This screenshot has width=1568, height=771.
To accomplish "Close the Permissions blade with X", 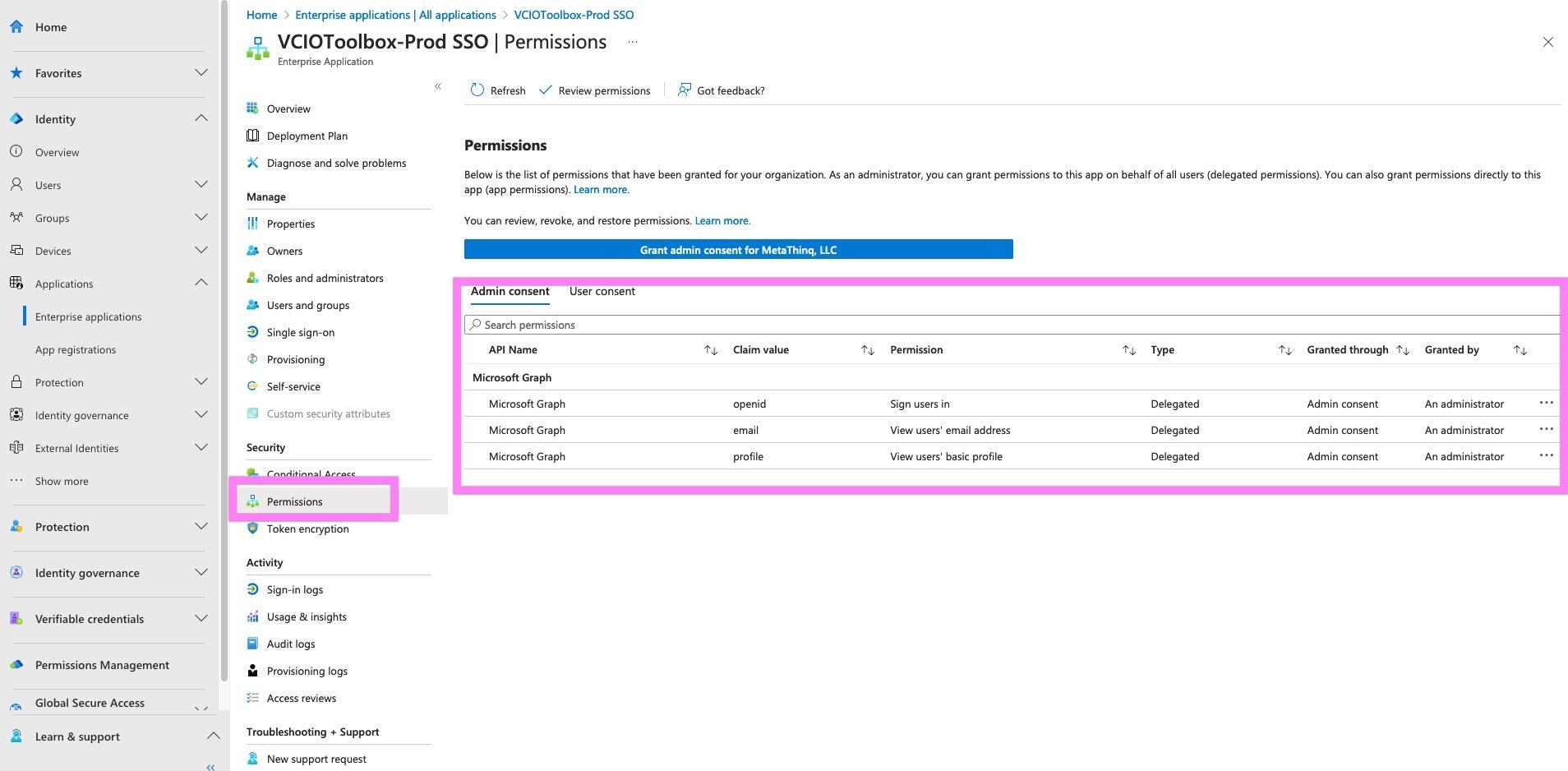I will (x=1547, y=42).
